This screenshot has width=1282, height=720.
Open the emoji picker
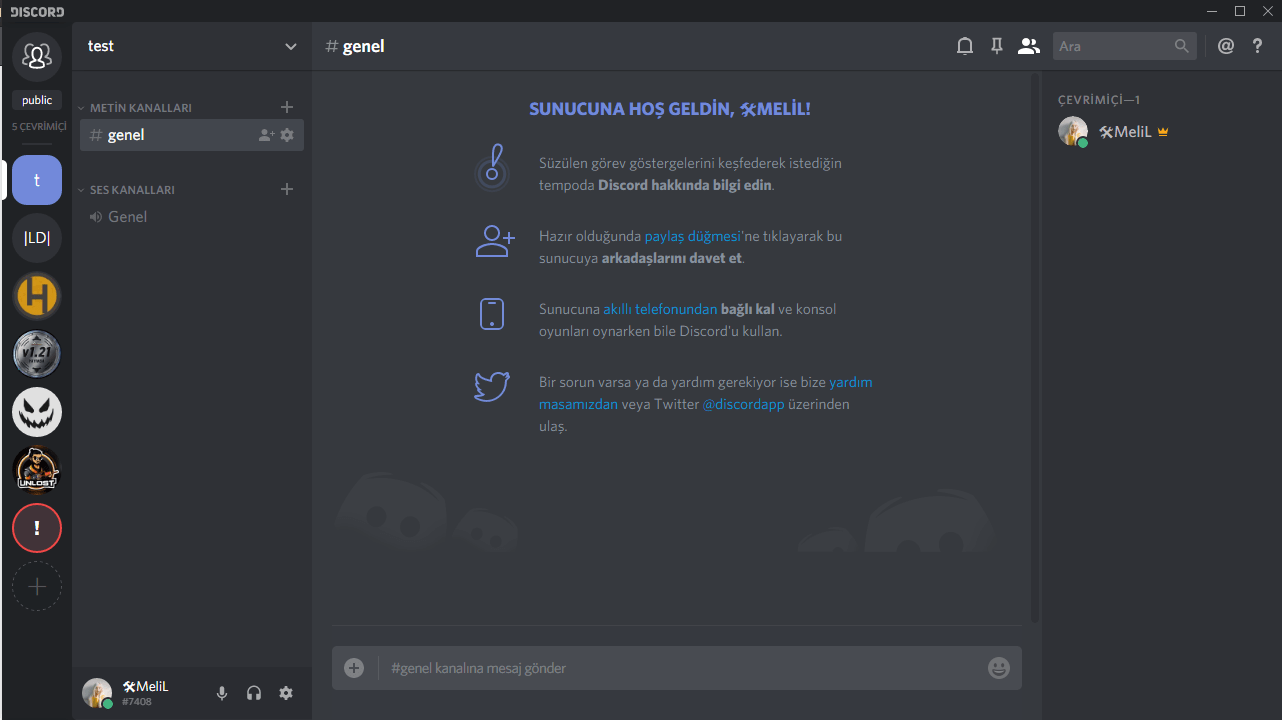[999, 668]
